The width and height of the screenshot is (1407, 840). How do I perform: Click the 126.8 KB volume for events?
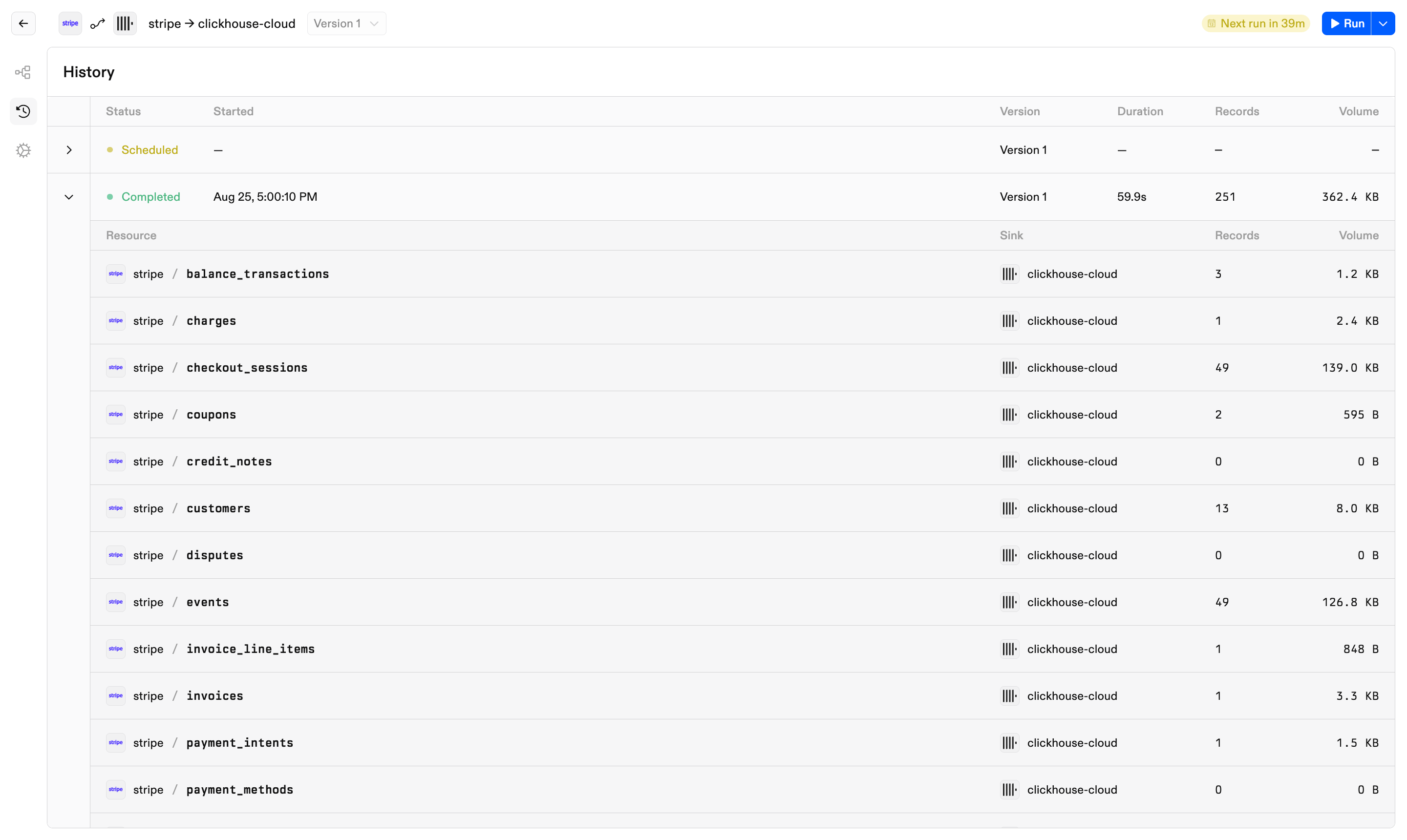tap(1350, 602)
